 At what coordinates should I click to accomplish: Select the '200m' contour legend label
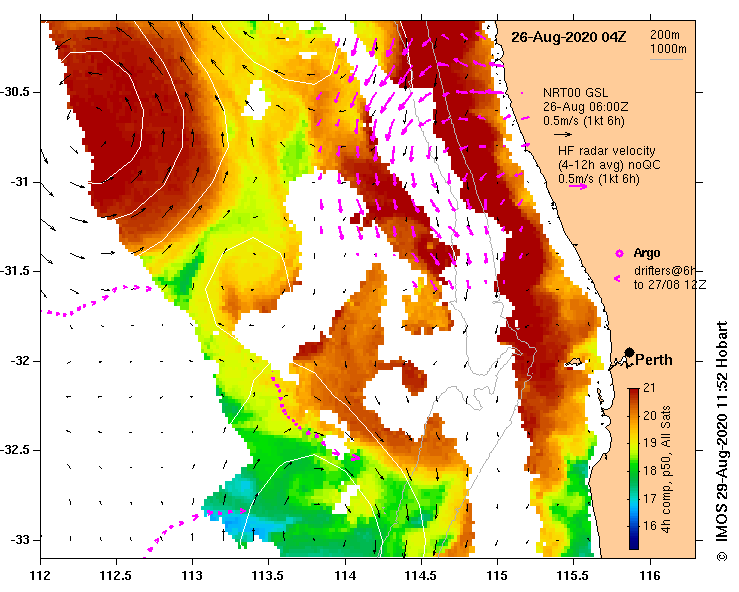[665, 35]
